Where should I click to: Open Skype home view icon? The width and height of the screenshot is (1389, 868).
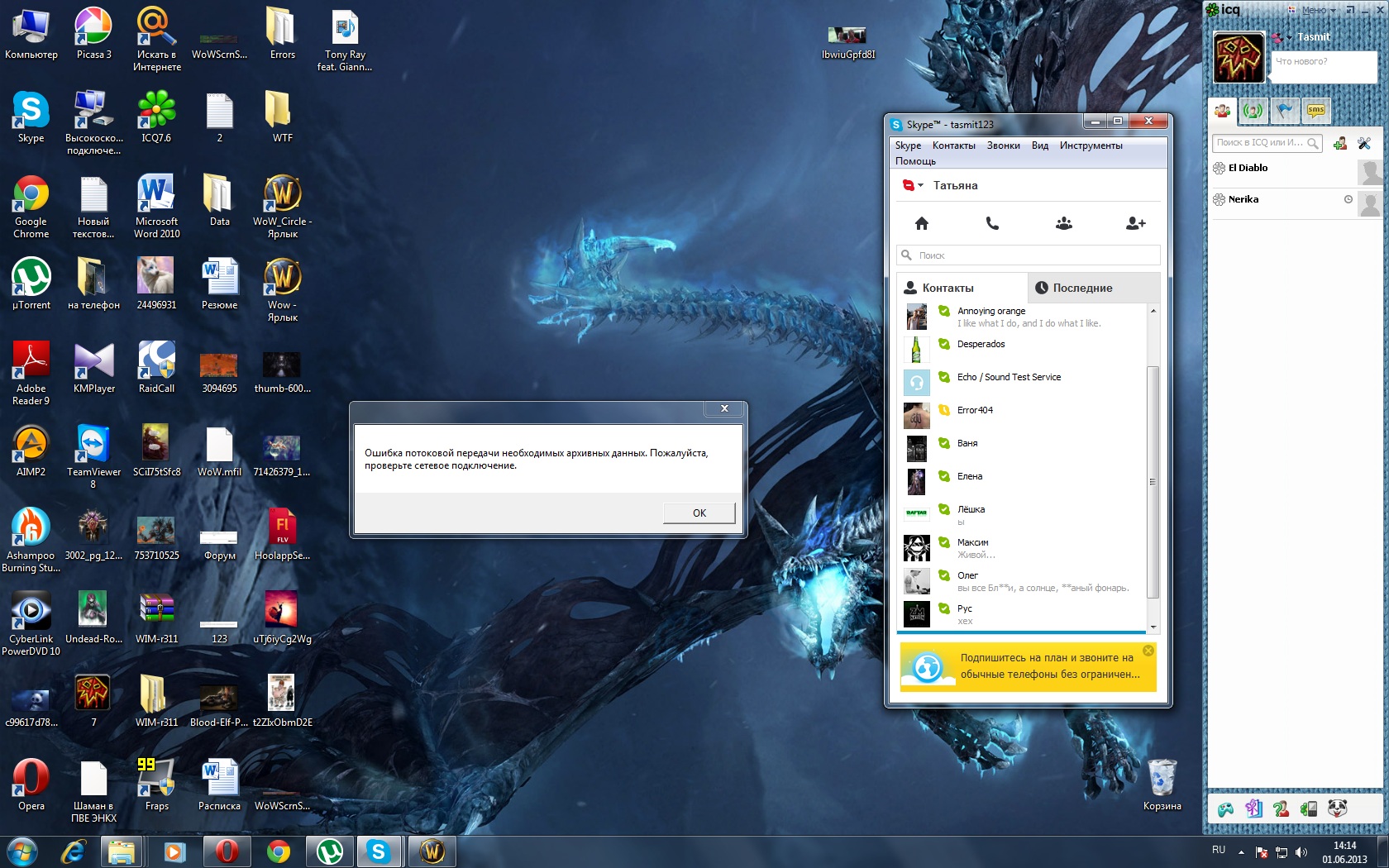(922, 223)
